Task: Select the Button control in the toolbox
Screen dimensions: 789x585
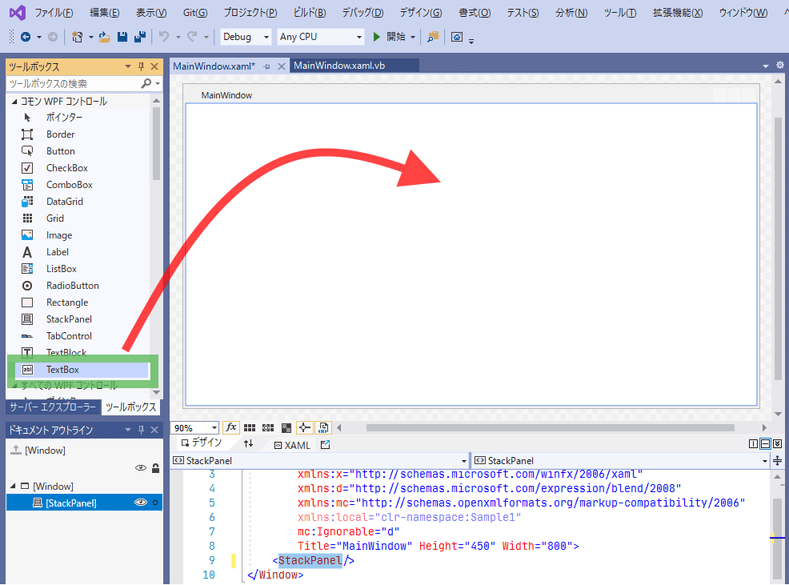Action: [60, 151]
